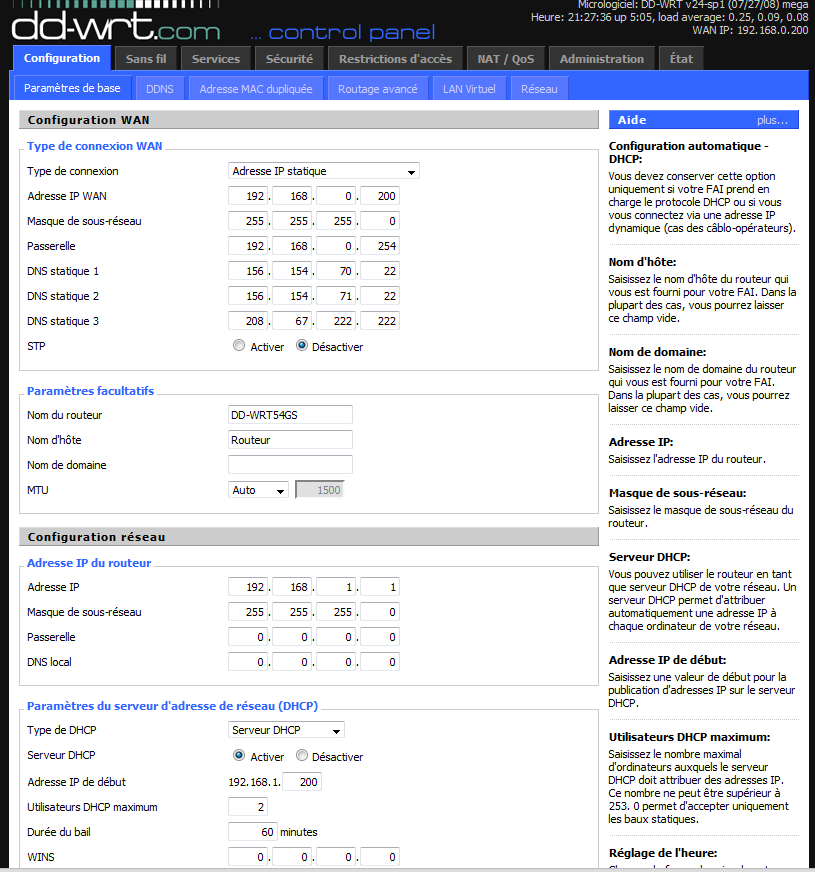Select Serveur DHCP Désactiver radio

[x=302, y=755]
